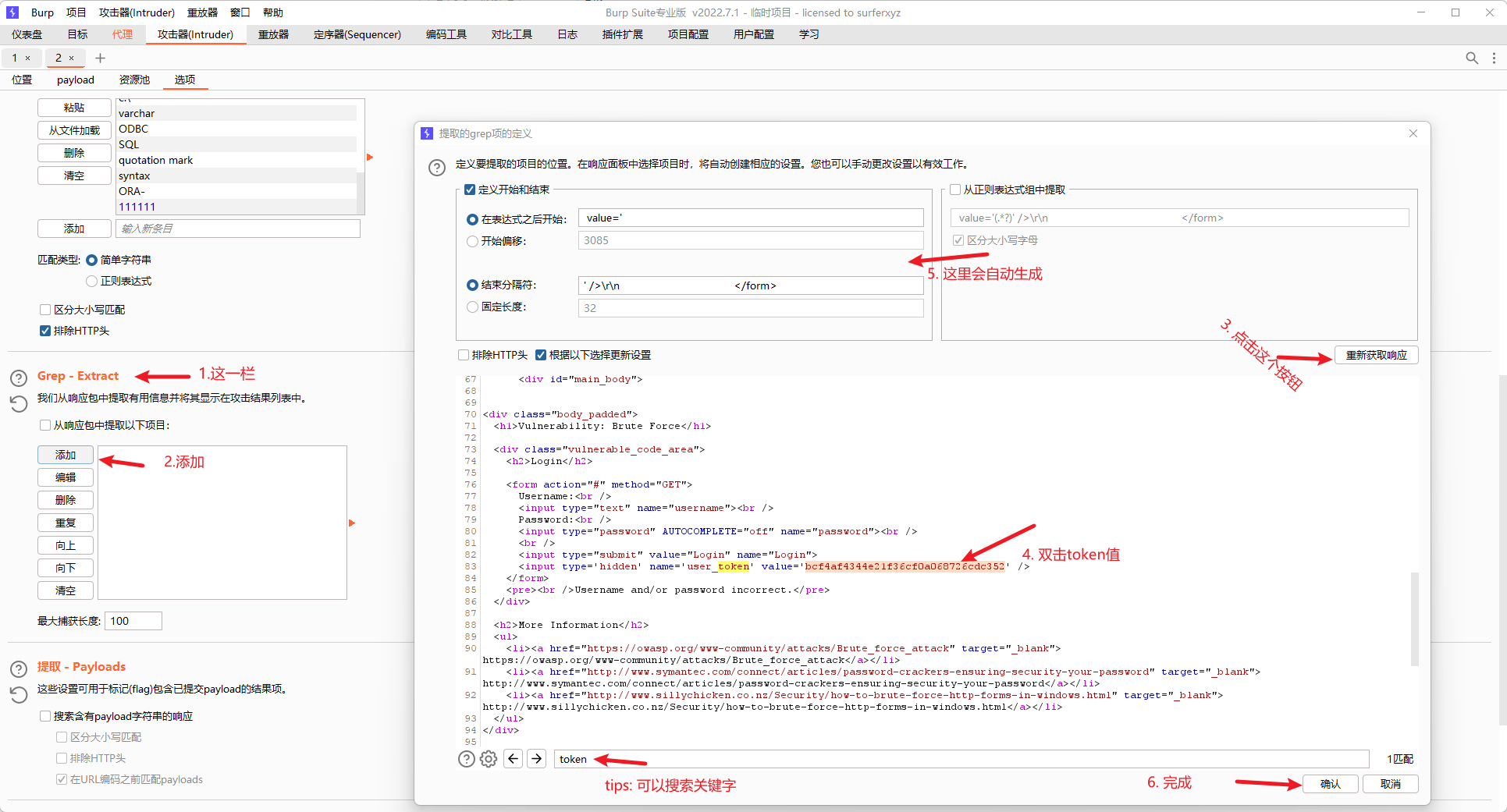Toggle 从正则表达式组中提取 checkbox
The image size is (1507, 812).
pyautogui.click(x=955, y=190)
